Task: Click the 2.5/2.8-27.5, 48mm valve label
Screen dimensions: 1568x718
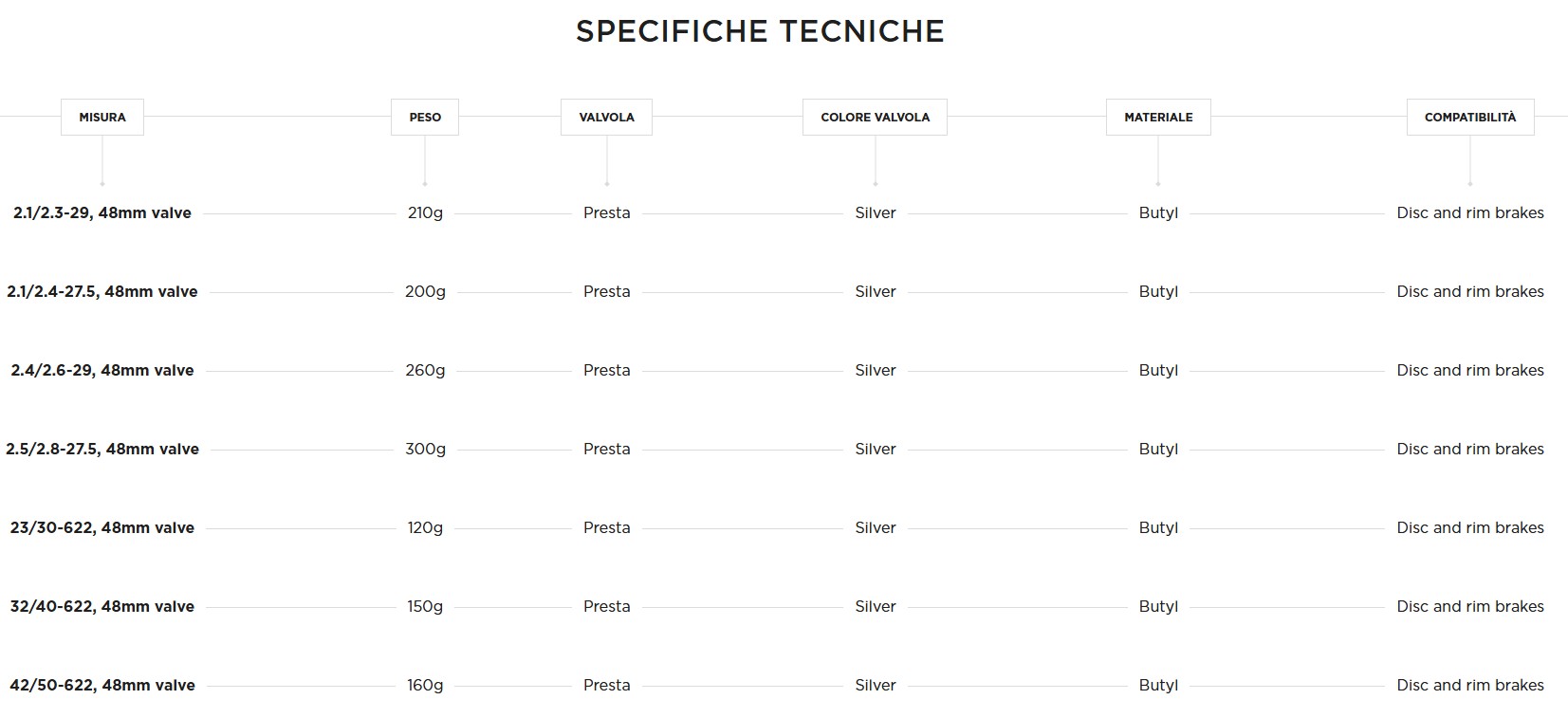Action: coord(102,450)
